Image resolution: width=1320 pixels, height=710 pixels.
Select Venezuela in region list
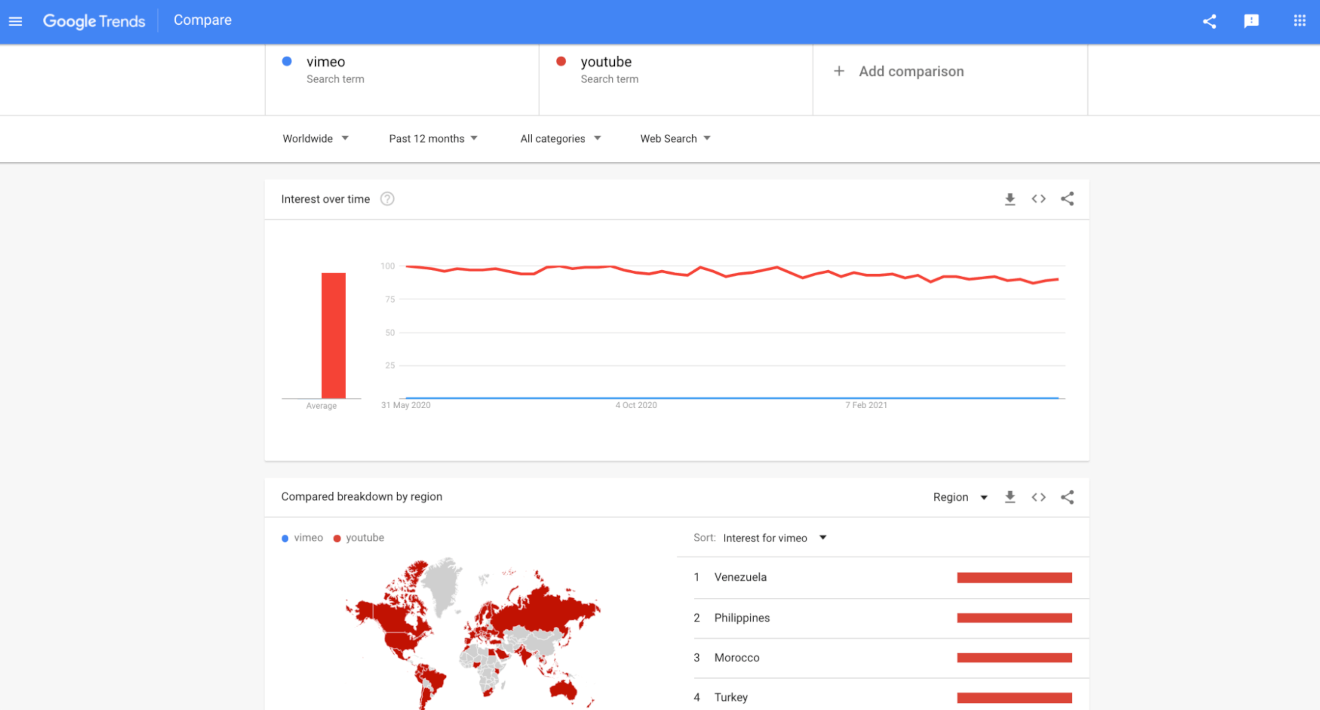coord(883,578)
